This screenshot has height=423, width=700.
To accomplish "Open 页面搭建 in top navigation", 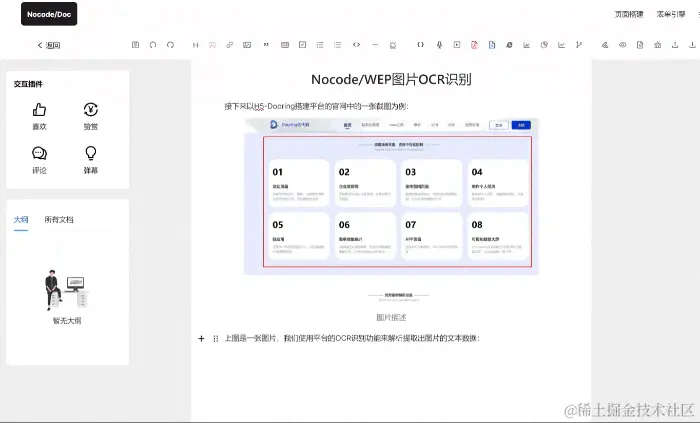I will [629, 14].
